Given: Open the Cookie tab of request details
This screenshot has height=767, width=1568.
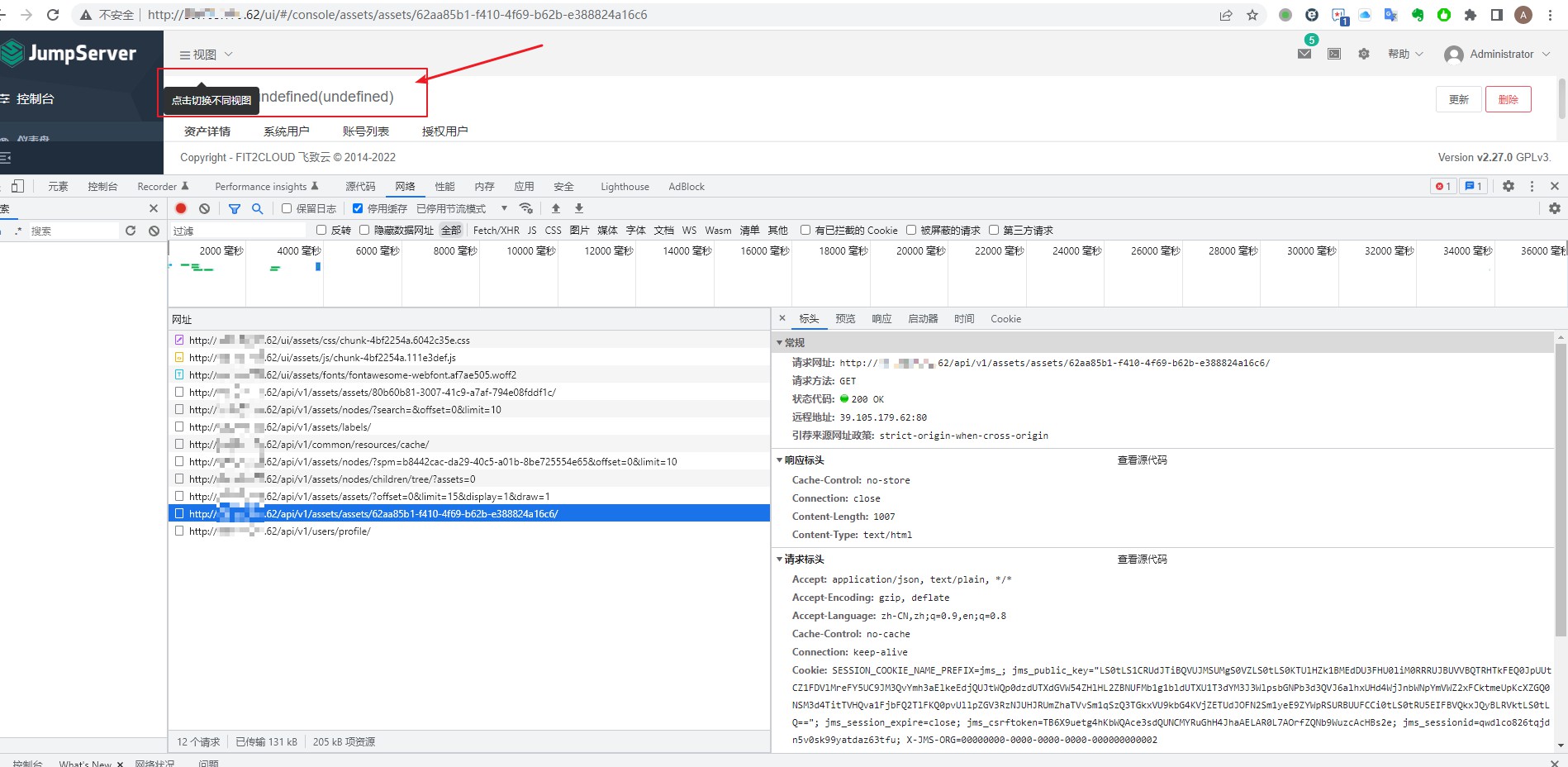Looking at the screenshot, I should click(x=1005, y=319).
